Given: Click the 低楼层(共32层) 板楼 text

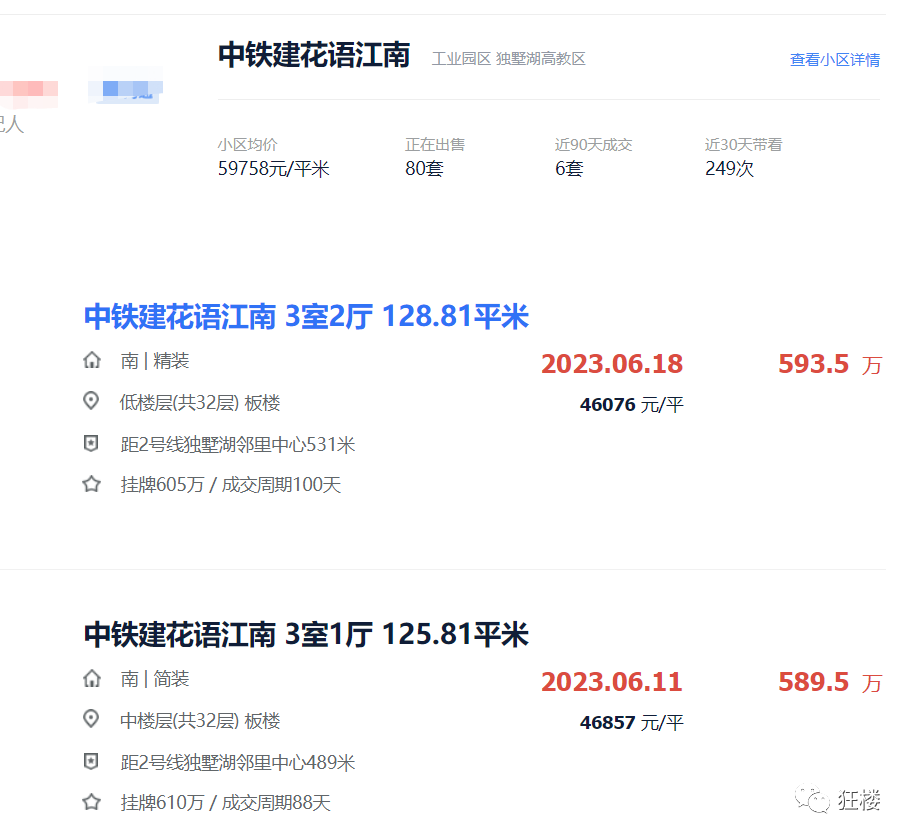Looking at the screenshot, I should [x=200, y=403].
